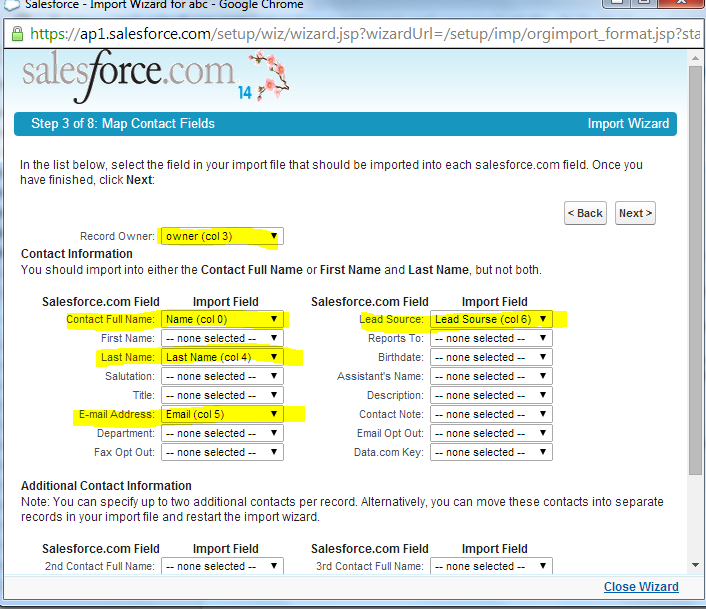Open the Birthdate dropdown
The height and width of the screenshot is (609, 706).
click(x=491, y=357)
